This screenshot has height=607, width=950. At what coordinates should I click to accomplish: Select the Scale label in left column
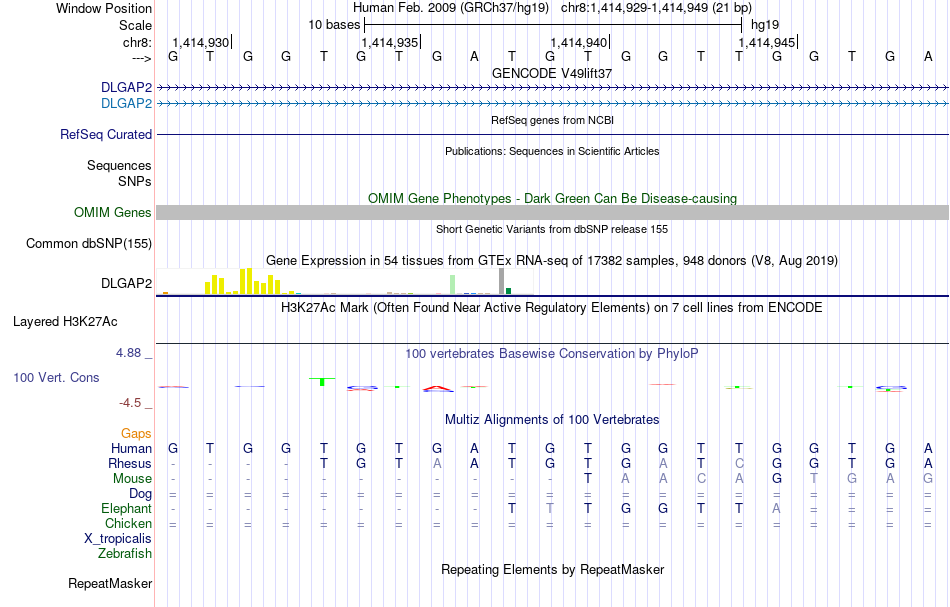(135, 25)
